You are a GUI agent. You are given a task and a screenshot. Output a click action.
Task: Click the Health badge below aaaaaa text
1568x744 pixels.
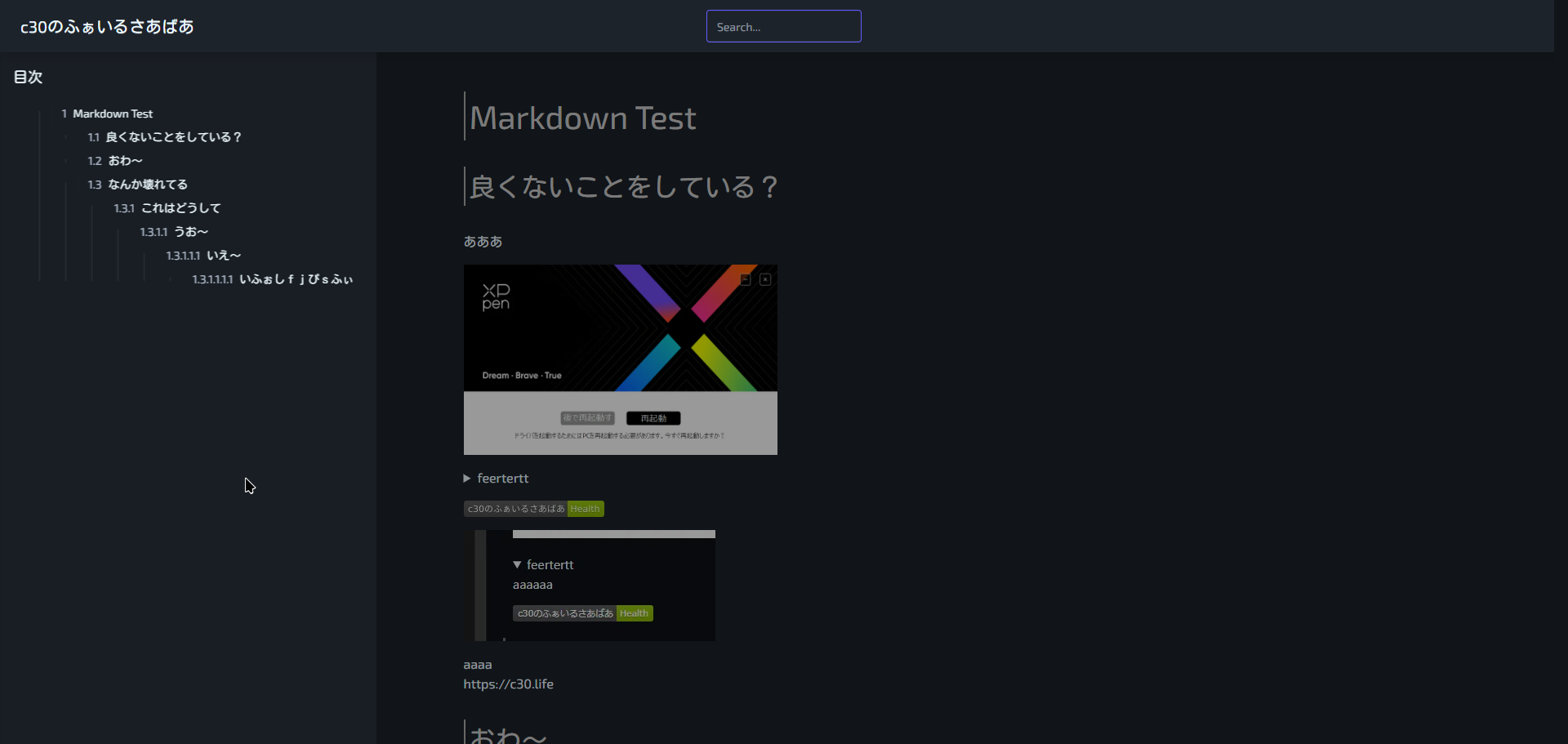click(634, 613)
